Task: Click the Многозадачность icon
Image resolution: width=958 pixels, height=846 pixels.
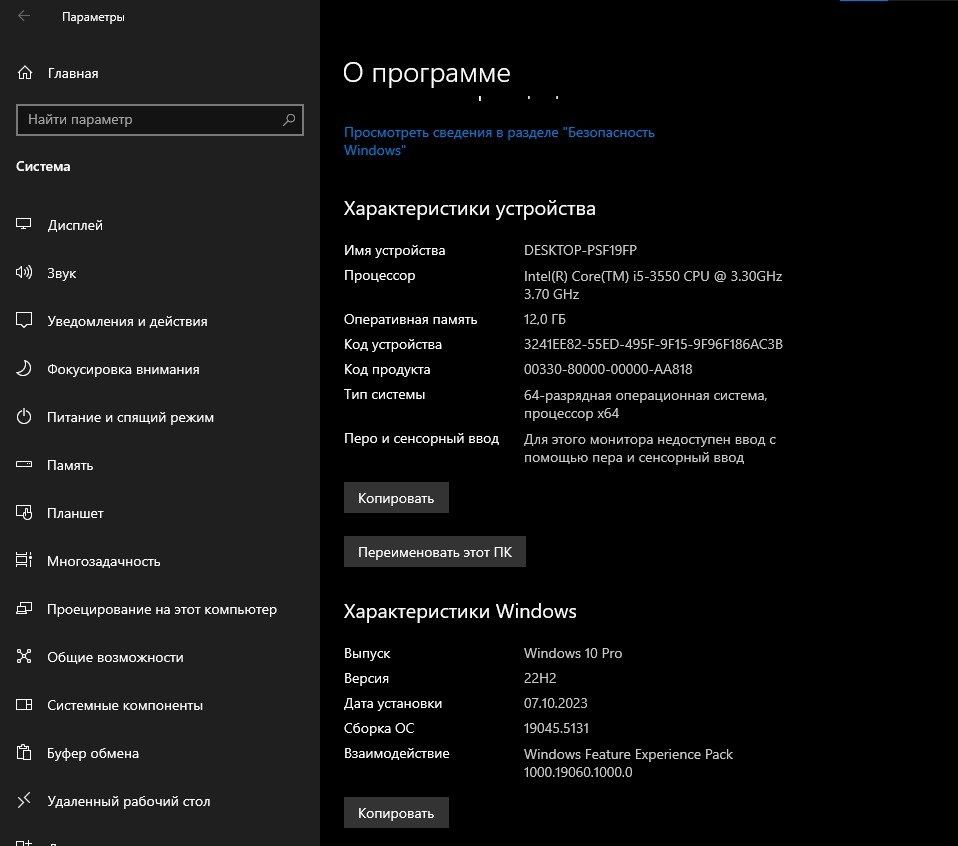Action: [x=24, y=560]
